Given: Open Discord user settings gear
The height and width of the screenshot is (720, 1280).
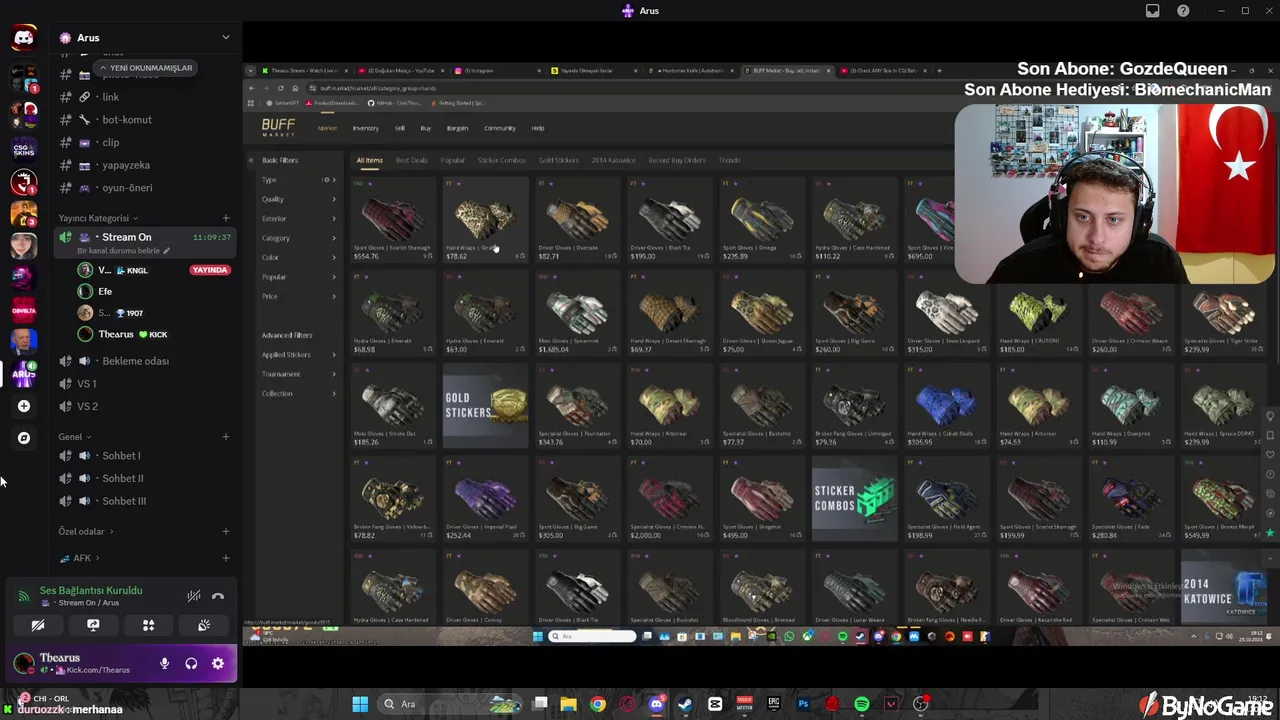Looking at the screenshot, I should (217, 663).
